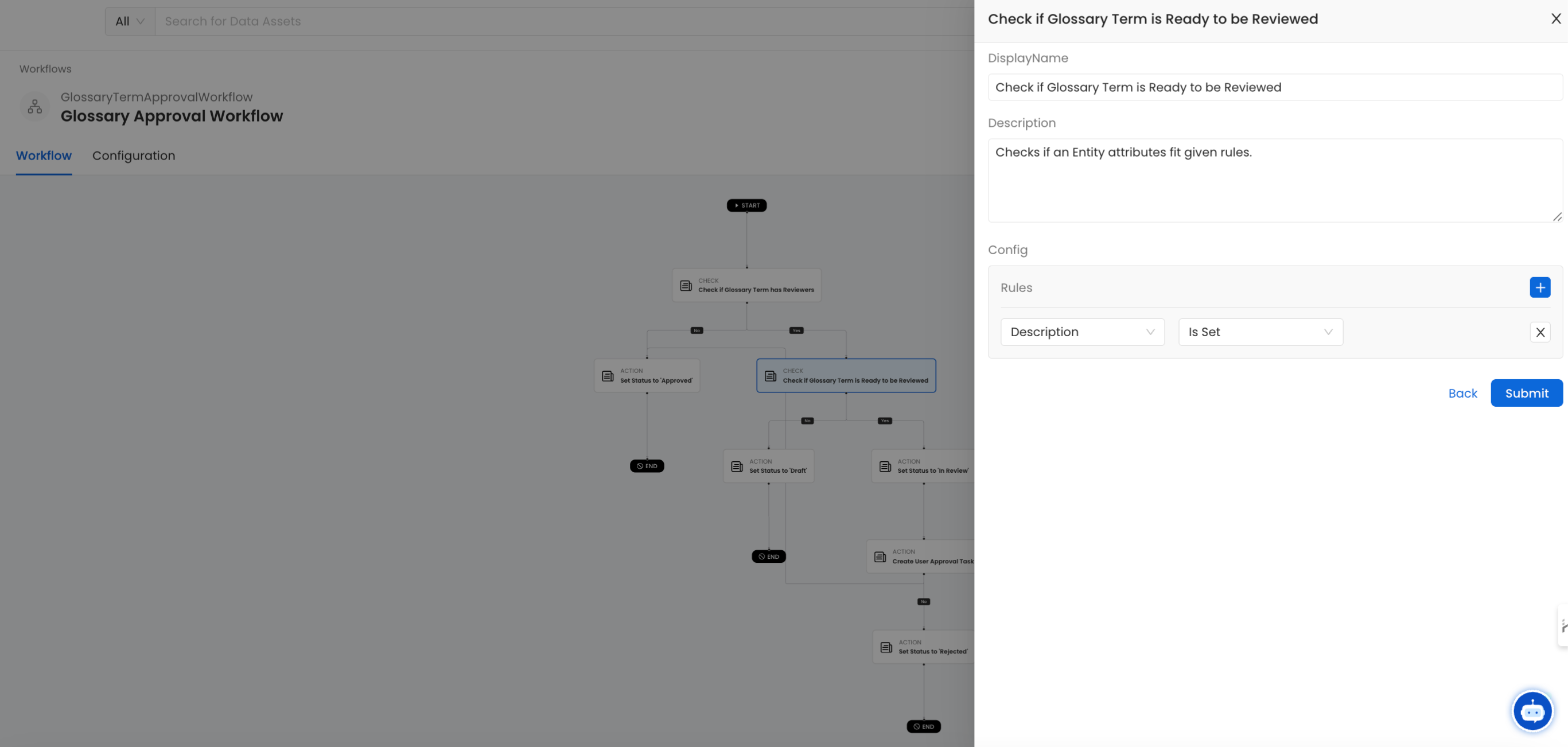Open the Workflows breadcrumb link

[45, 69]
